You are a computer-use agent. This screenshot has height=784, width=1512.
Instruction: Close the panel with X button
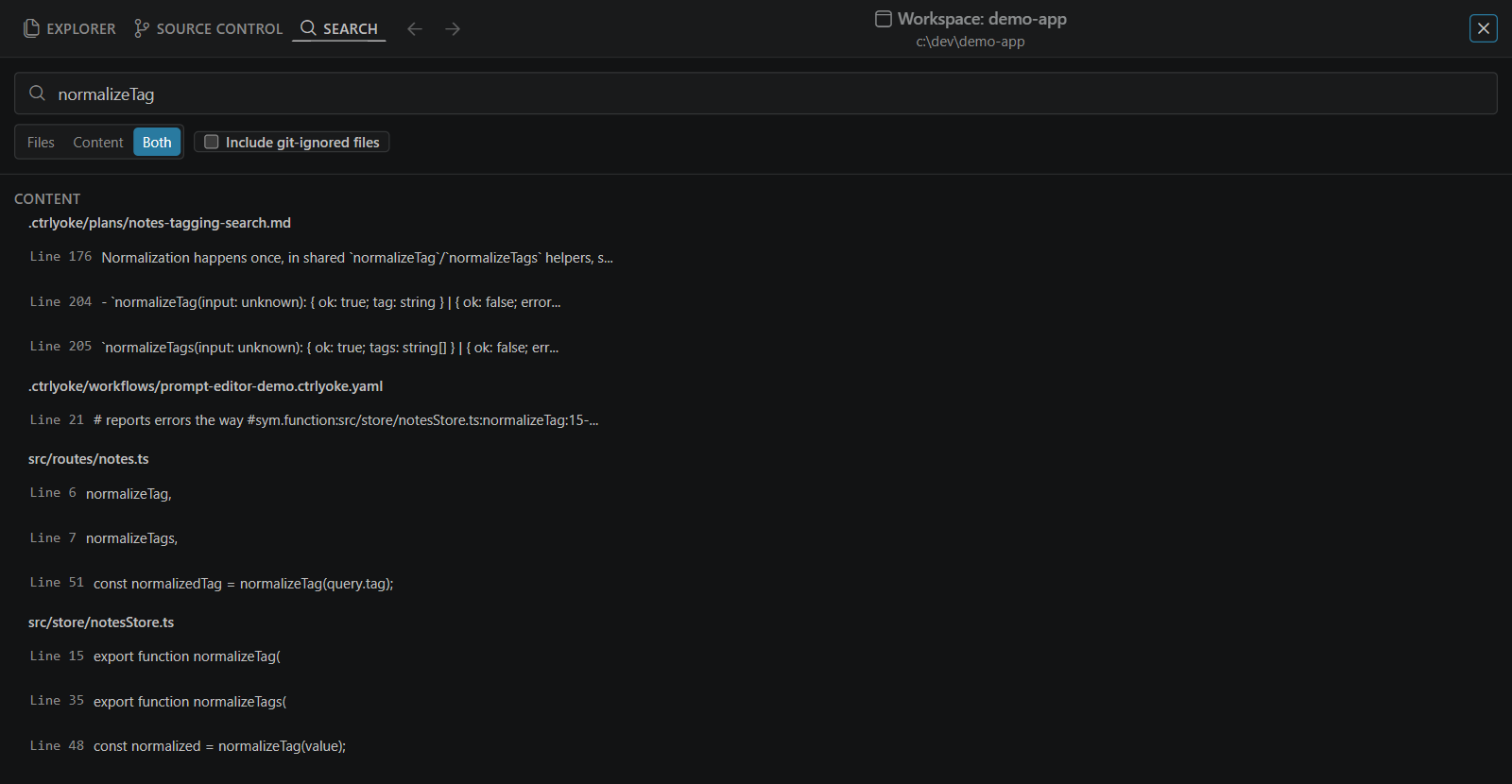(x=1484, y=28)
